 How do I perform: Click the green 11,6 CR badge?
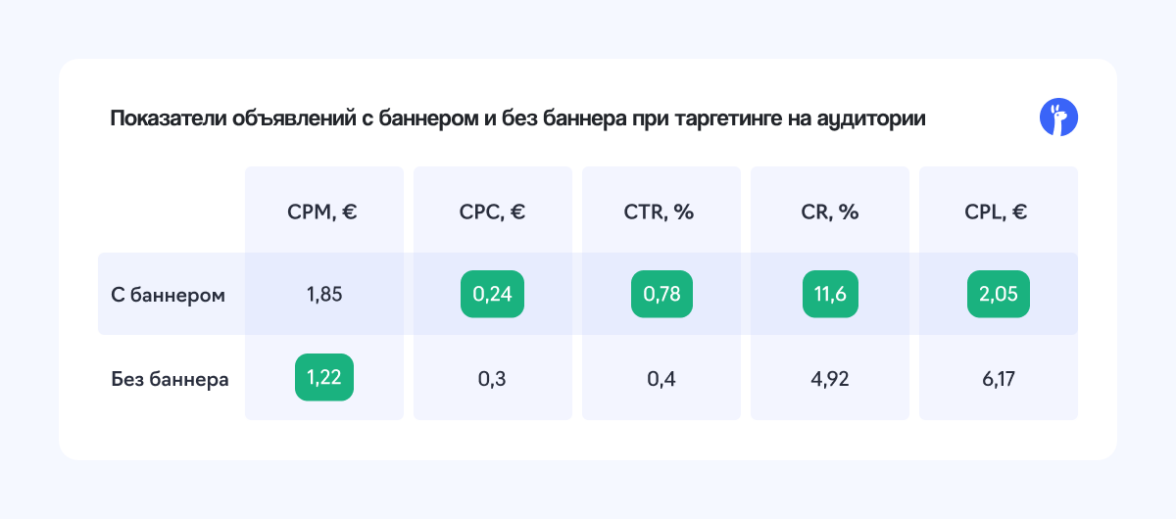(x=831, y=295)
